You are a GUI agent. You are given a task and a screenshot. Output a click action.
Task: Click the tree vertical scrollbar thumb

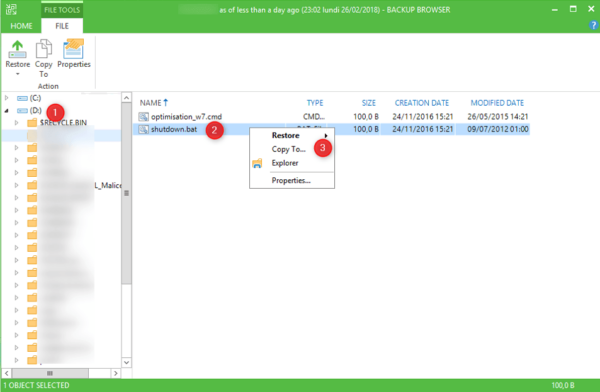(126, 193)
